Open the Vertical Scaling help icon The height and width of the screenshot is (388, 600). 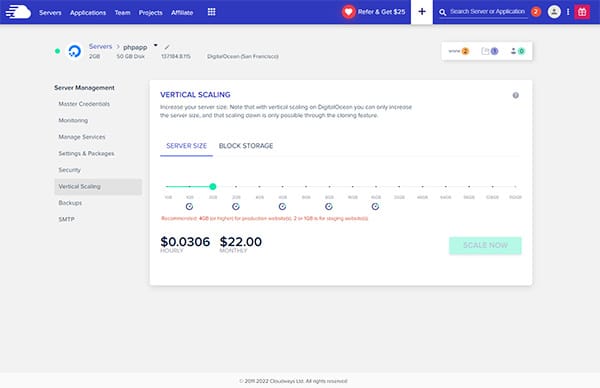515,95
